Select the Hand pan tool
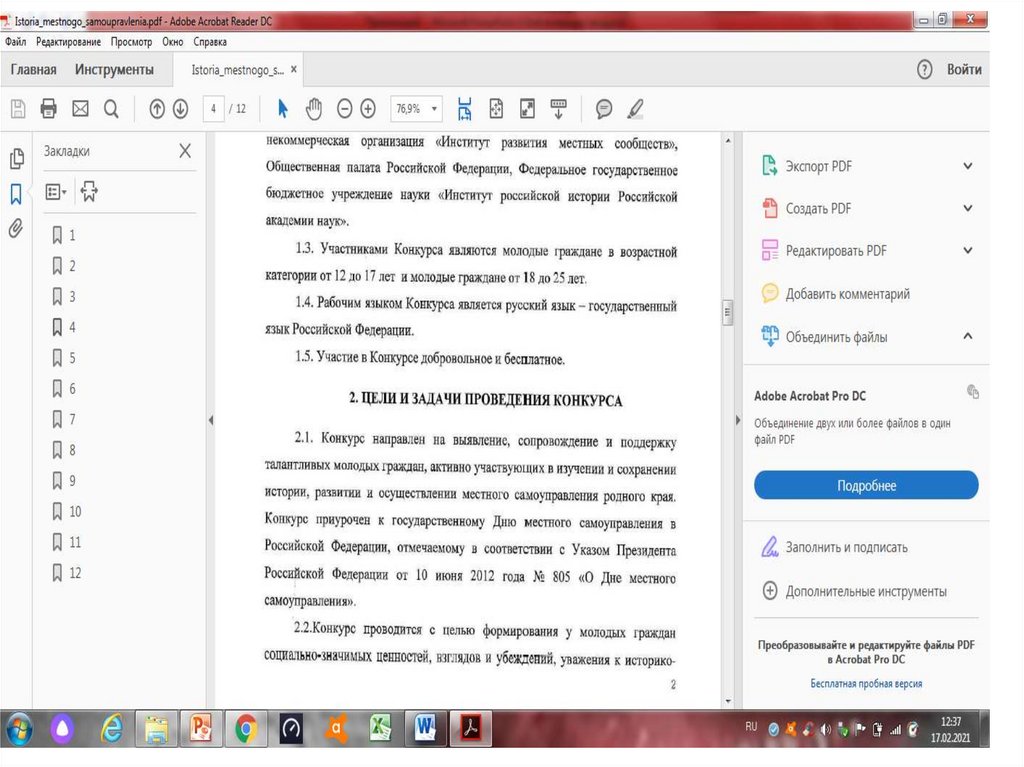1024x767 pixels. coord(314,108)
